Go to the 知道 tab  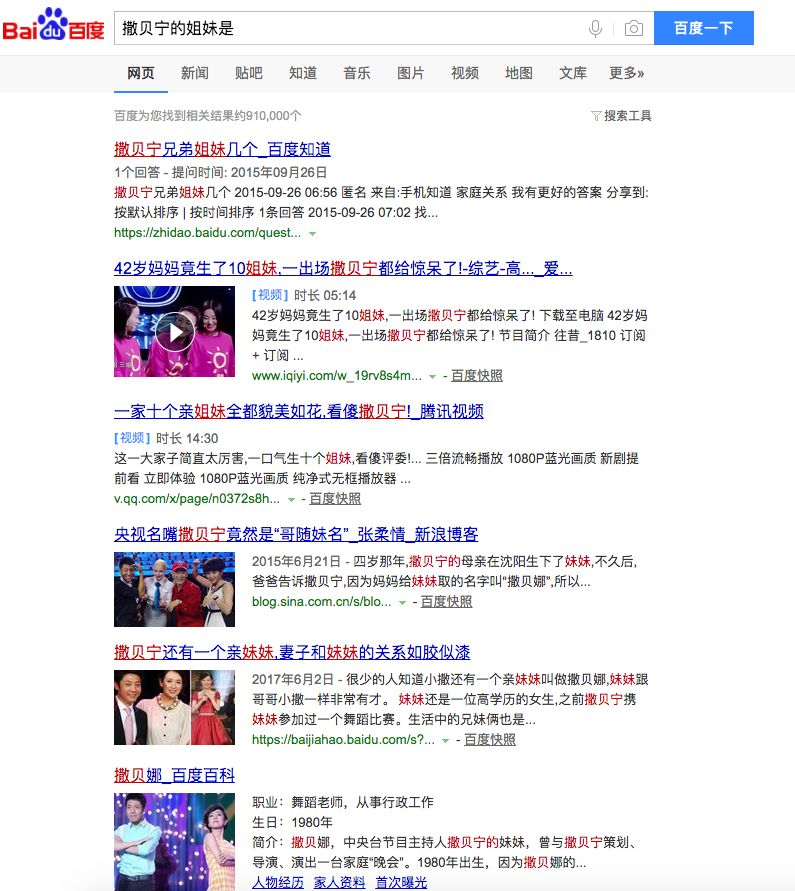click(303, 73)
